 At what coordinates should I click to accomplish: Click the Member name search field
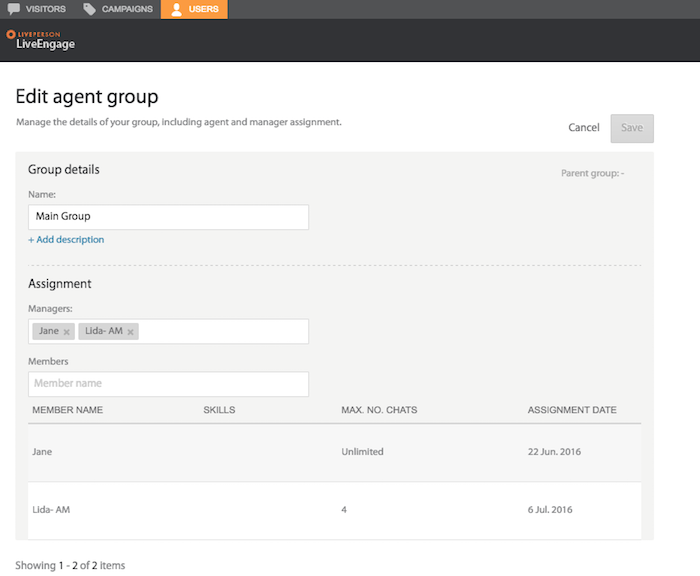tap(168, 384)
